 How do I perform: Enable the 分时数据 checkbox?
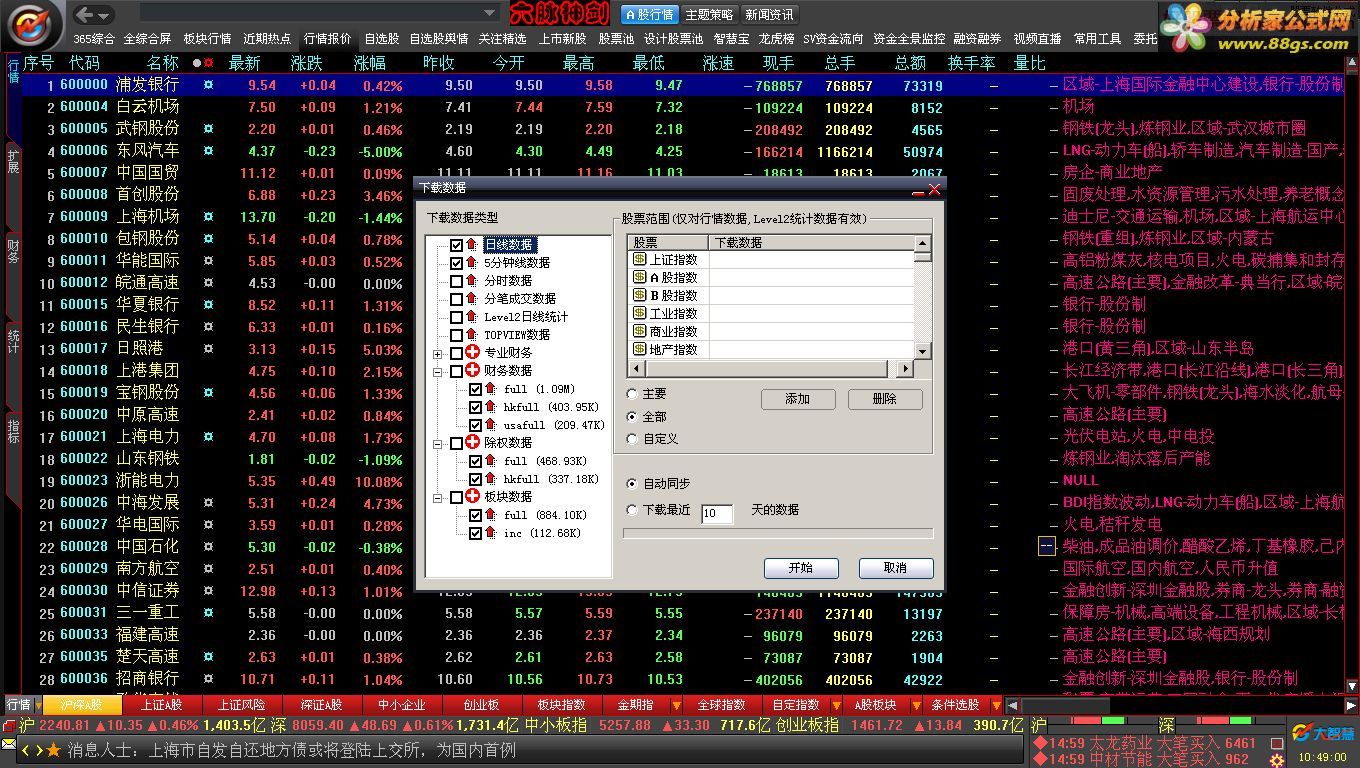click(457, 281)
